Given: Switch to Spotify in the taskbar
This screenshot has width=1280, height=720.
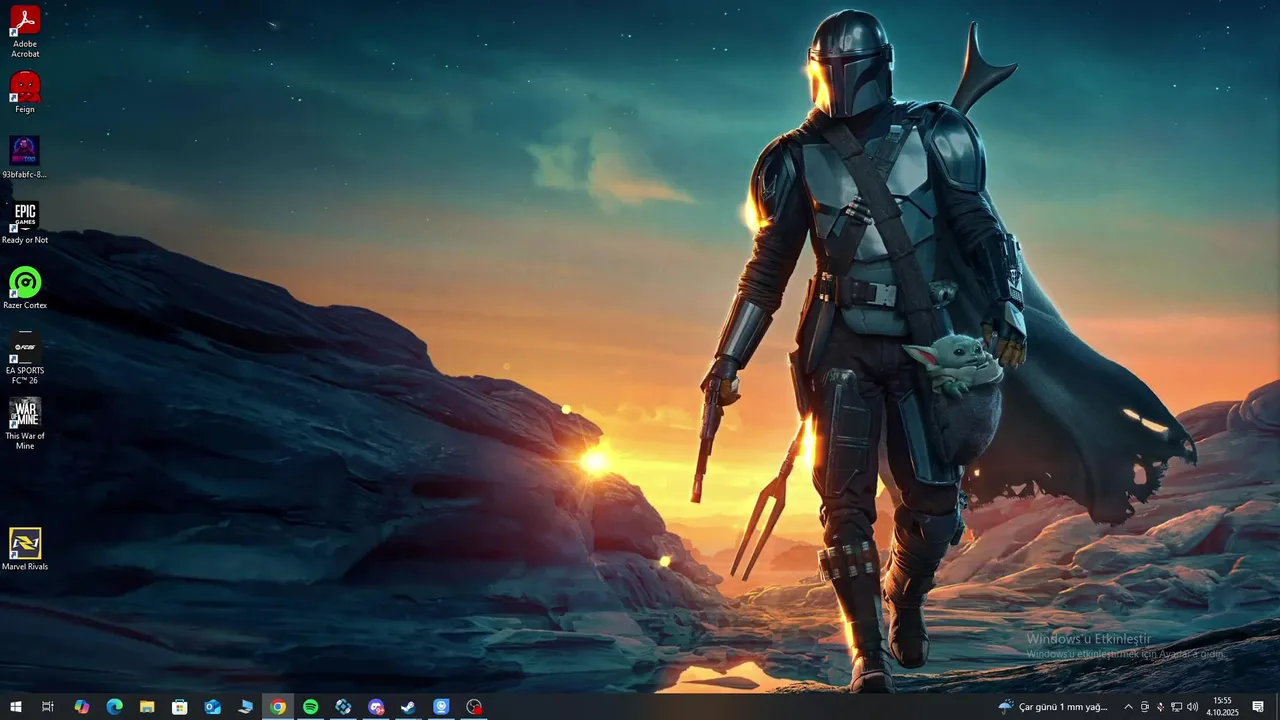Looking at the screenshot, I should point(311,707).
